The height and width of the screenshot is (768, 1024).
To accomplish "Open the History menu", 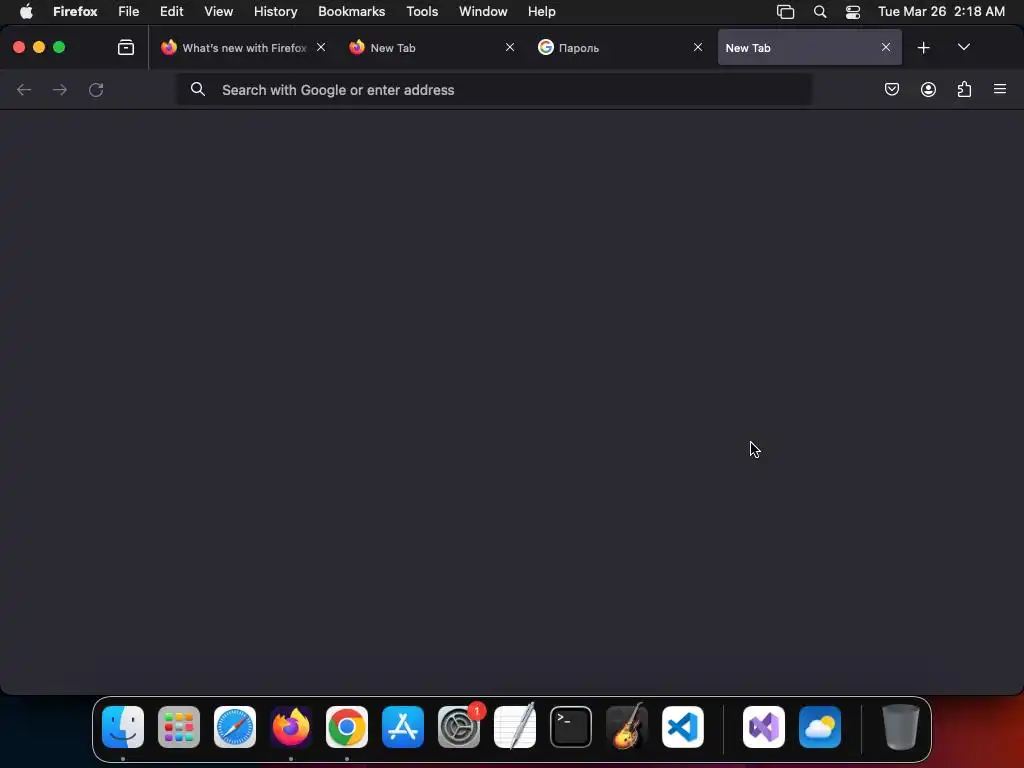I will [275, 11].
